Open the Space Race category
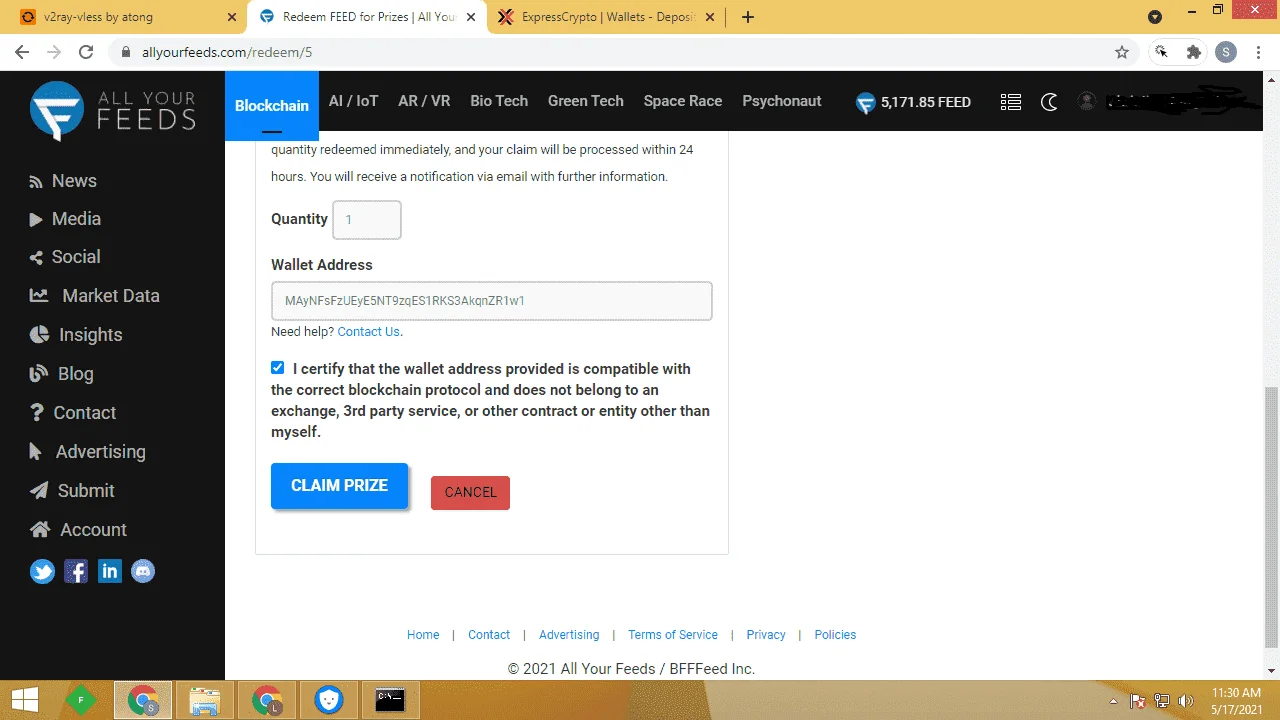1280x720 pixels. pyautogui.click(x=683, y=101)
